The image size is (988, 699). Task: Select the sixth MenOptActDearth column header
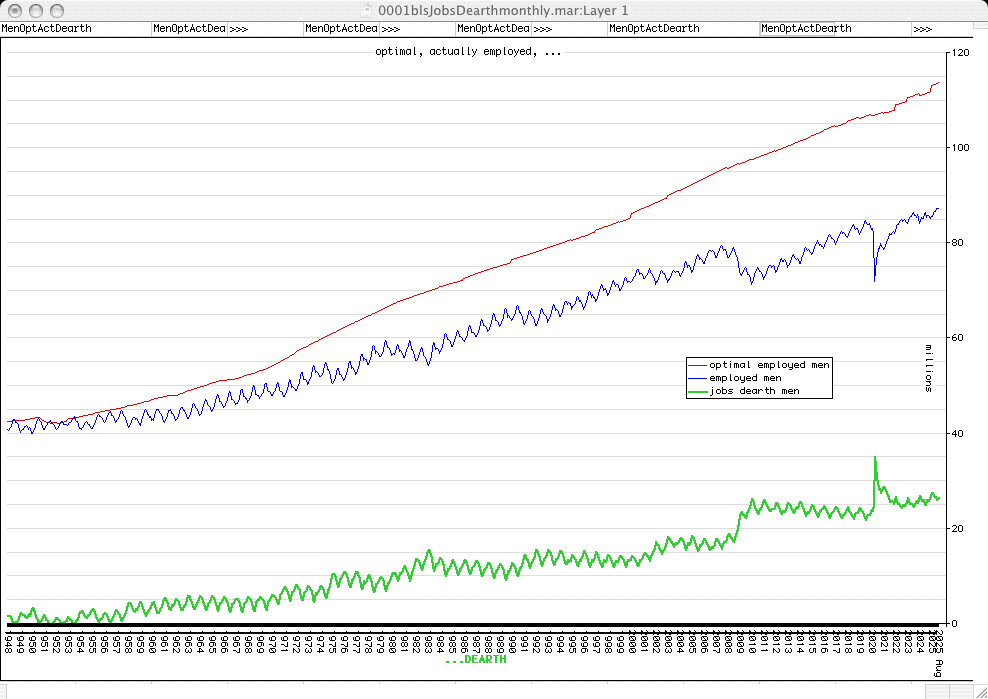806,29
